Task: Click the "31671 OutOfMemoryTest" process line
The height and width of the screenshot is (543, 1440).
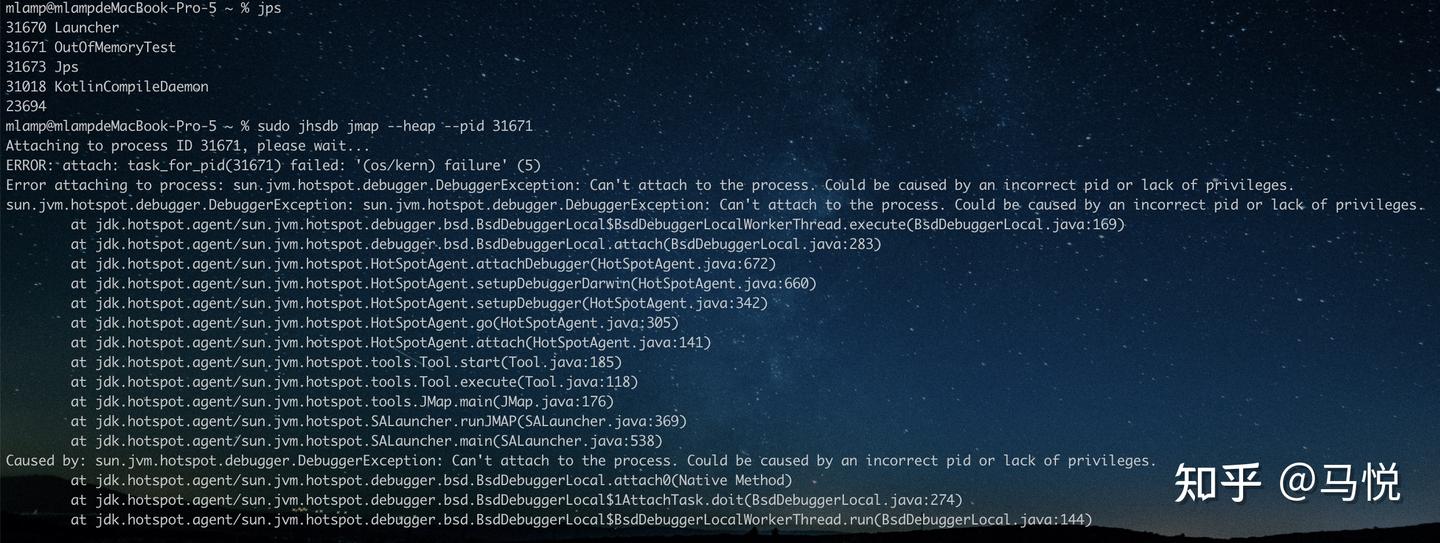Action: coord(90,47)
